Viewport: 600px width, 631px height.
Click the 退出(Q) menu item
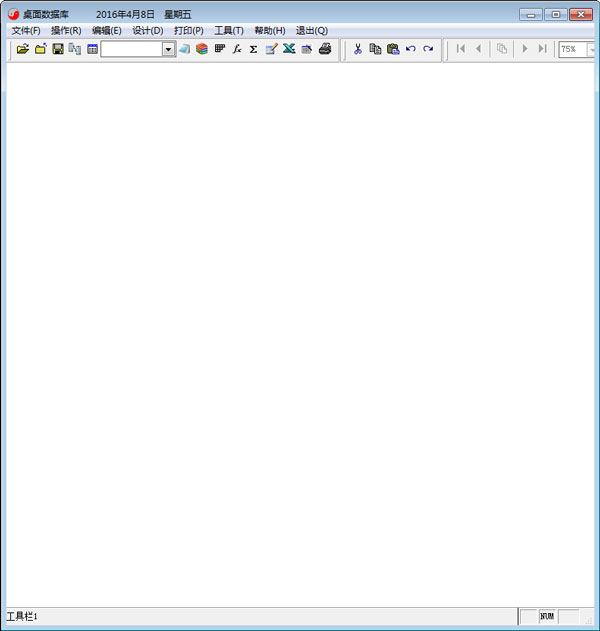pos(312,31)
